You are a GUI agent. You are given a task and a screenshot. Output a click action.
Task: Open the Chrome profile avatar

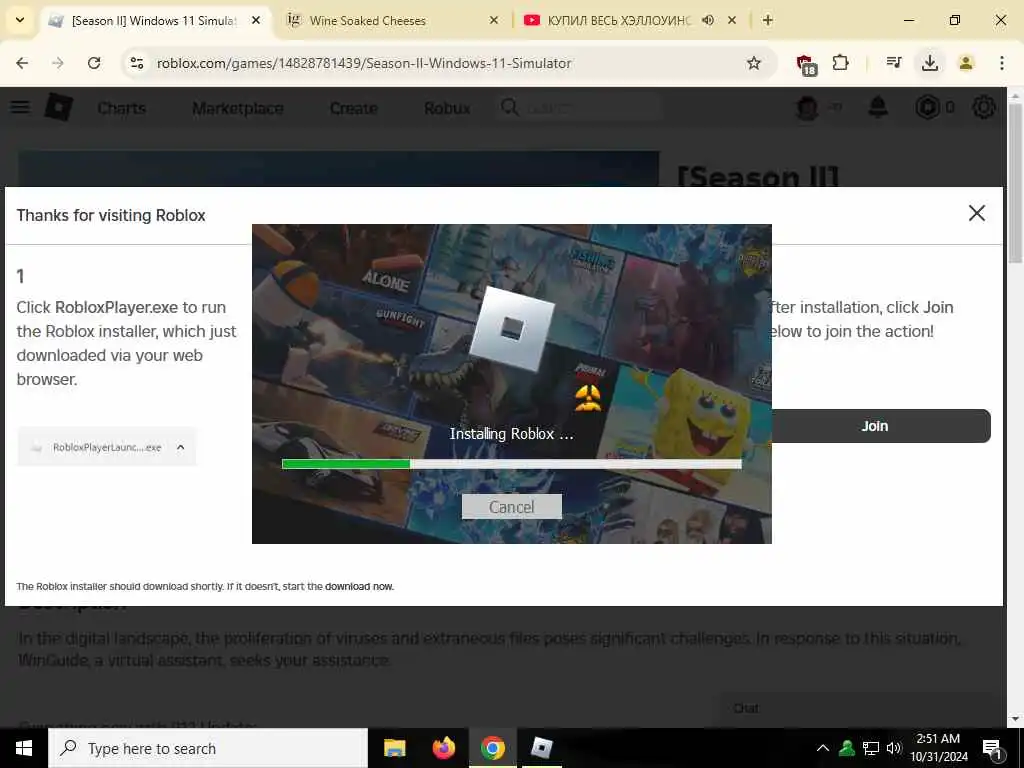point(966,63)
